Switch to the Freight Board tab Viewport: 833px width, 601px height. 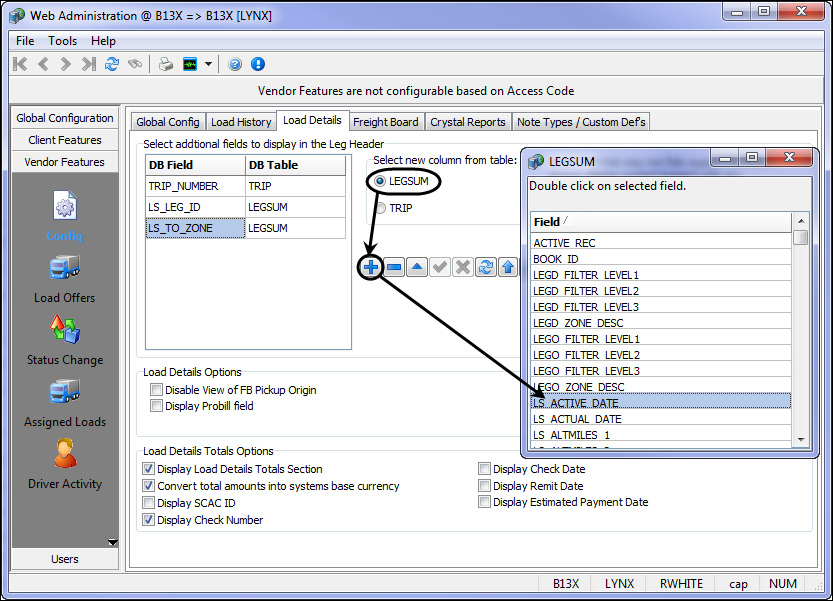click(386, 122)
